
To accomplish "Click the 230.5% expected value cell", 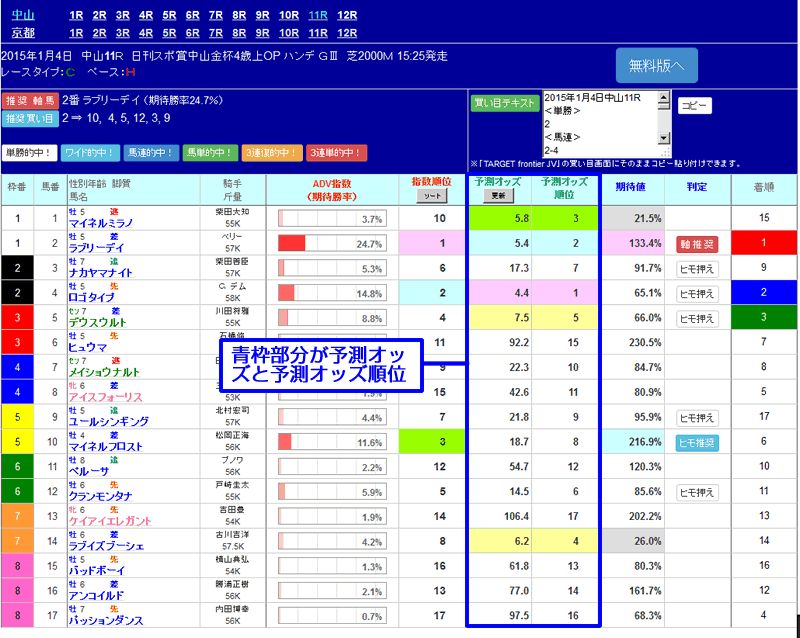I will click(633, 342).
